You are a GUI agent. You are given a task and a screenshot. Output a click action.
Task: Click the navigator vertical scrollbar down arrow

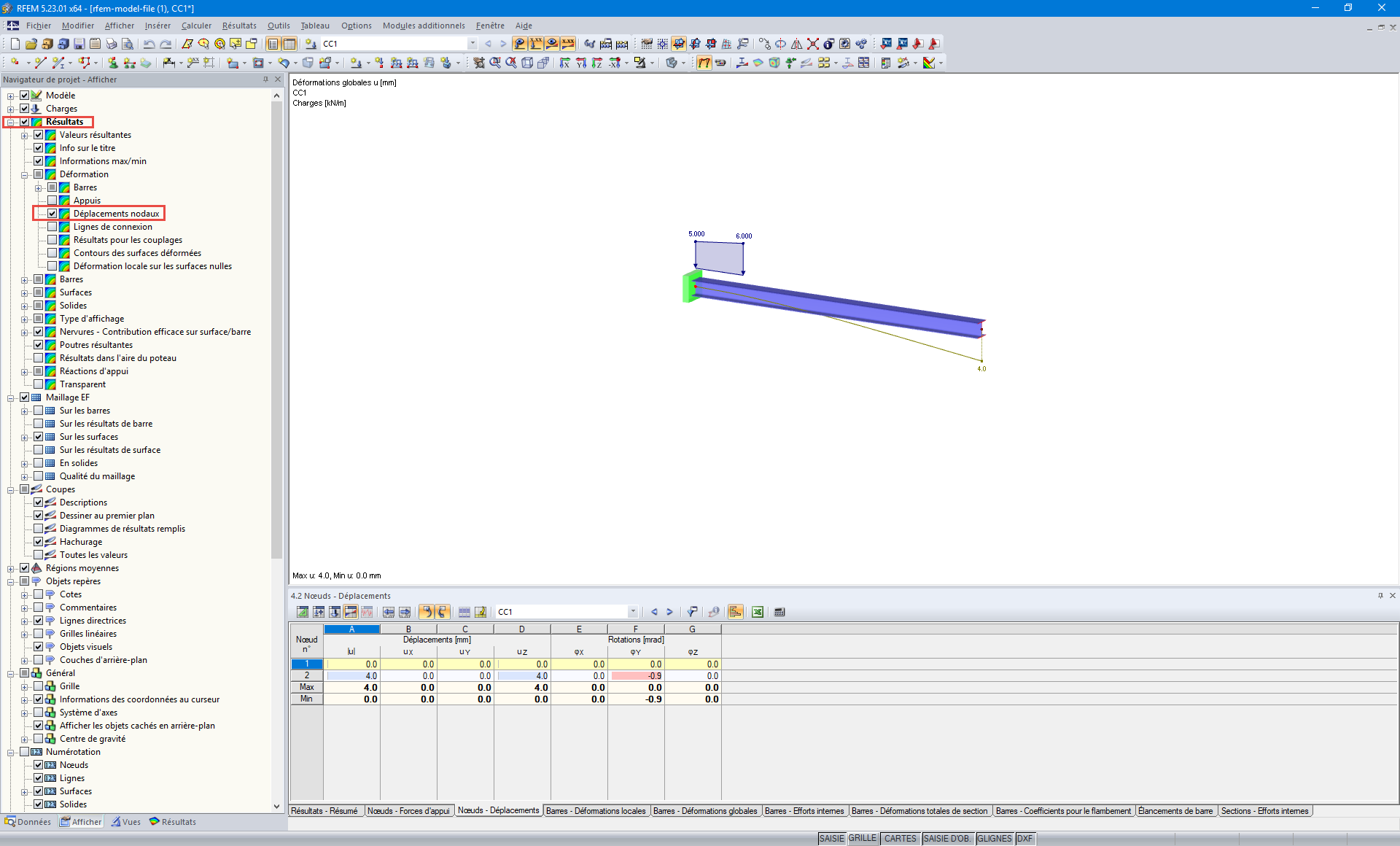(276, 806)
